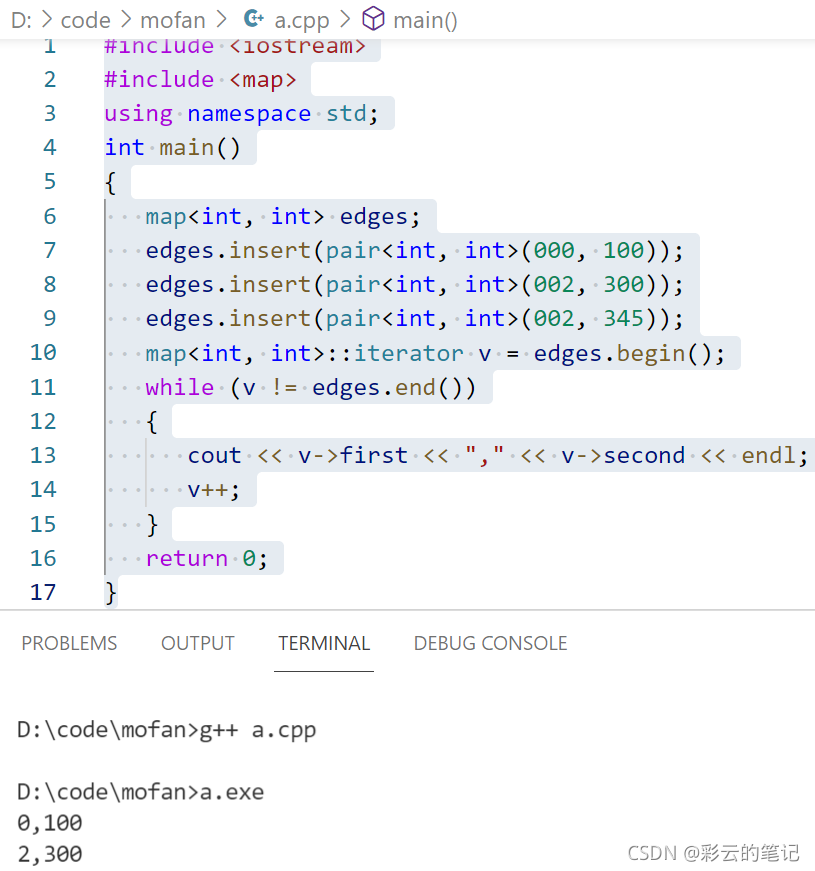Viewport: 815px width, 871px height.
Task: Click terminal command line 'a.exe'
Action: [232, 792]
